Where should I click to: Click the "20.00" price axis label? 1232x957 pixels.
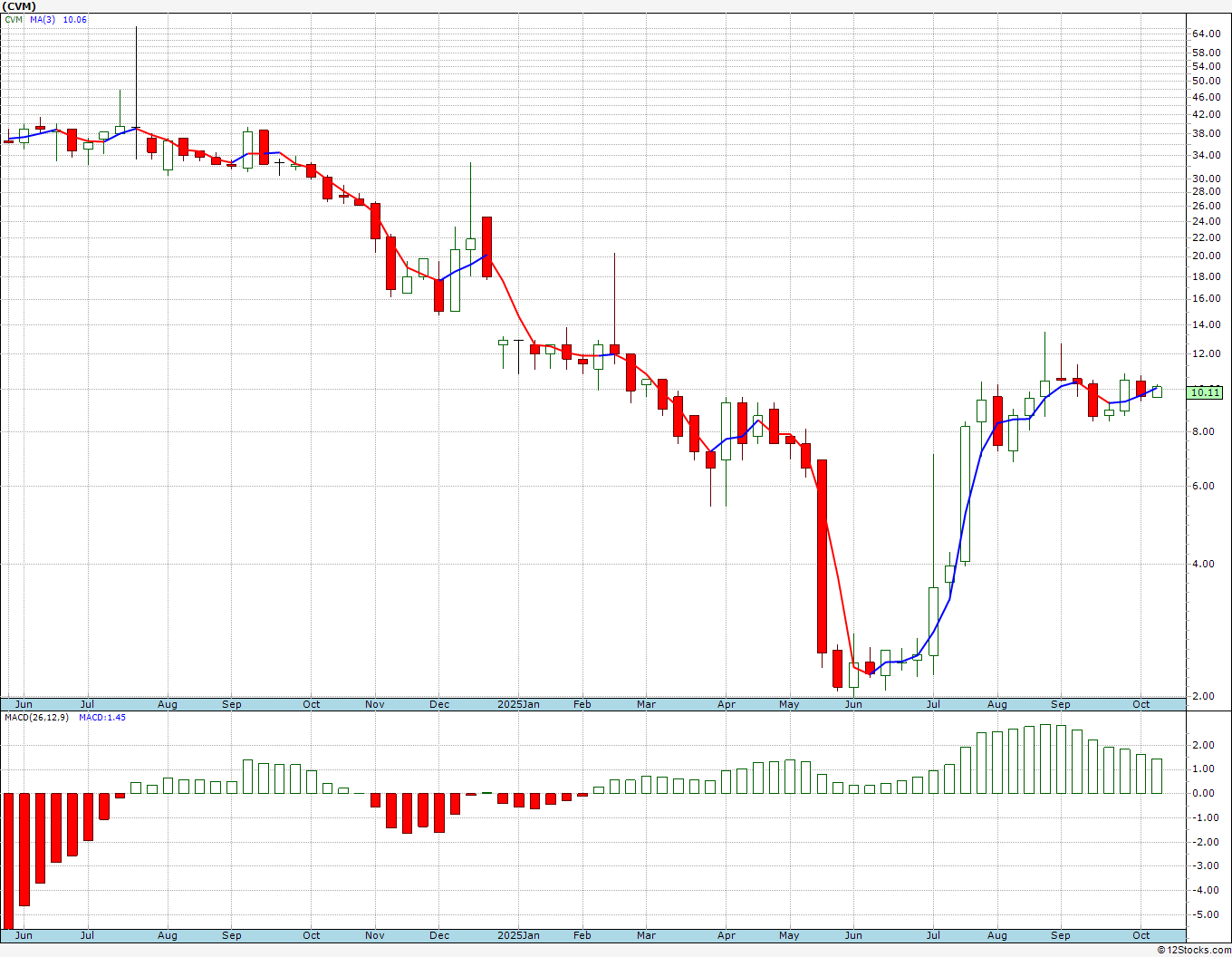point(1205,256)
